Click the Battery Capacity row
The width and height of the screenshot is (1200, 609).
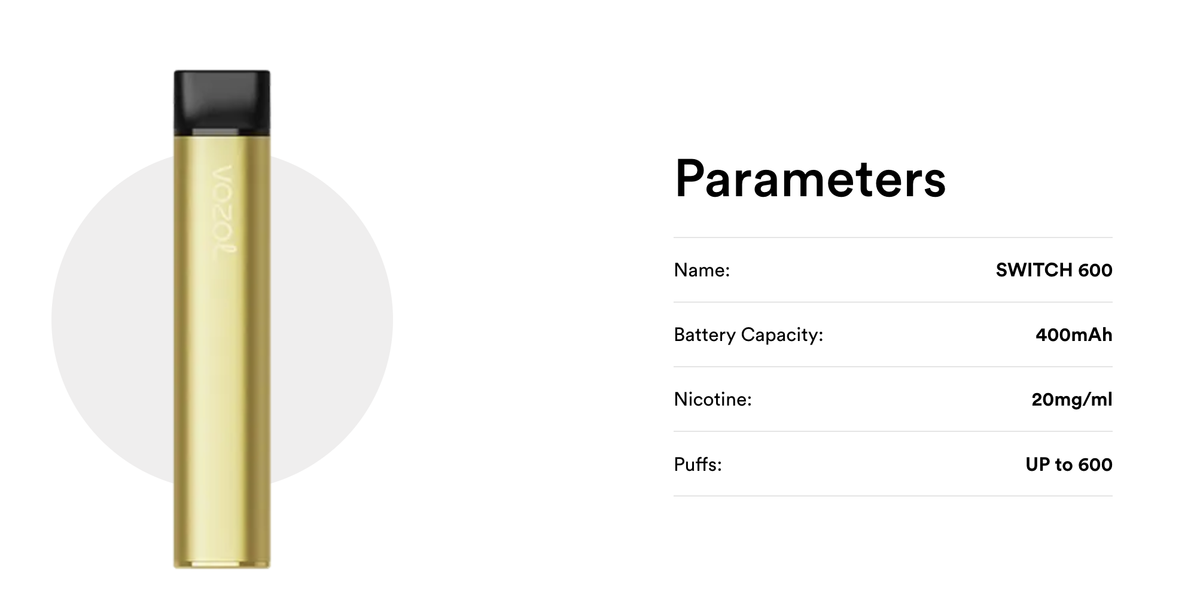coord(893,335)
